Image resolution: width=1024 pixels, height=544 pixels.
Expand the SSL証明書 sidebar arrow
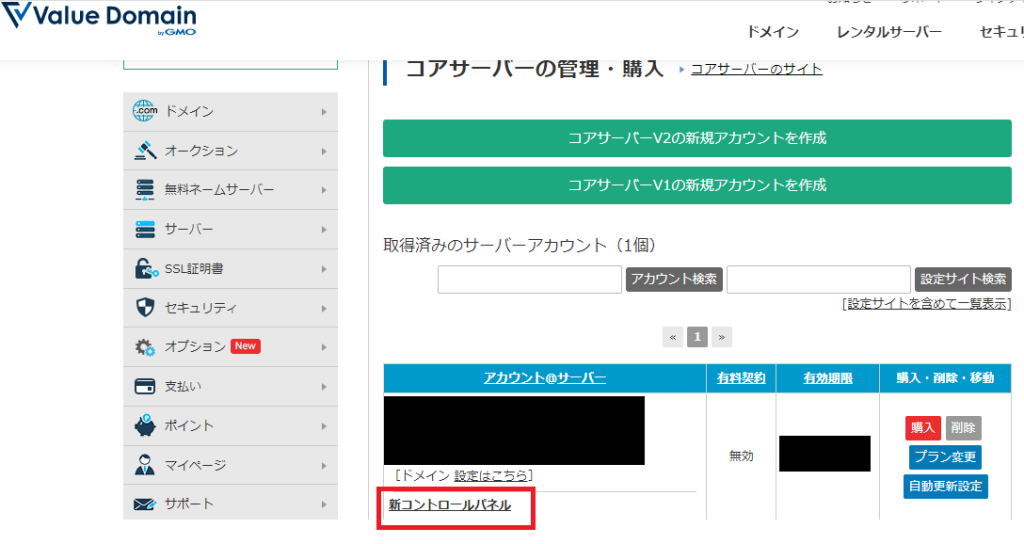point(324,269)
